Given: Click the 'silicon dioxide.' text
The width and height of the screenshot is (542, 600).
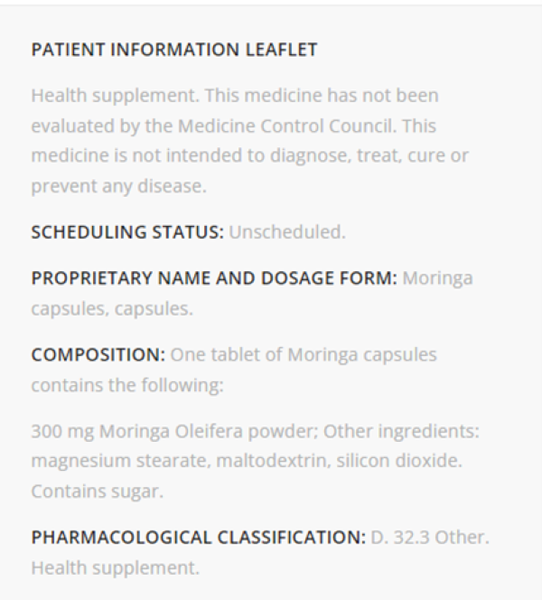Looking at the screenshot, I should 399,461.
